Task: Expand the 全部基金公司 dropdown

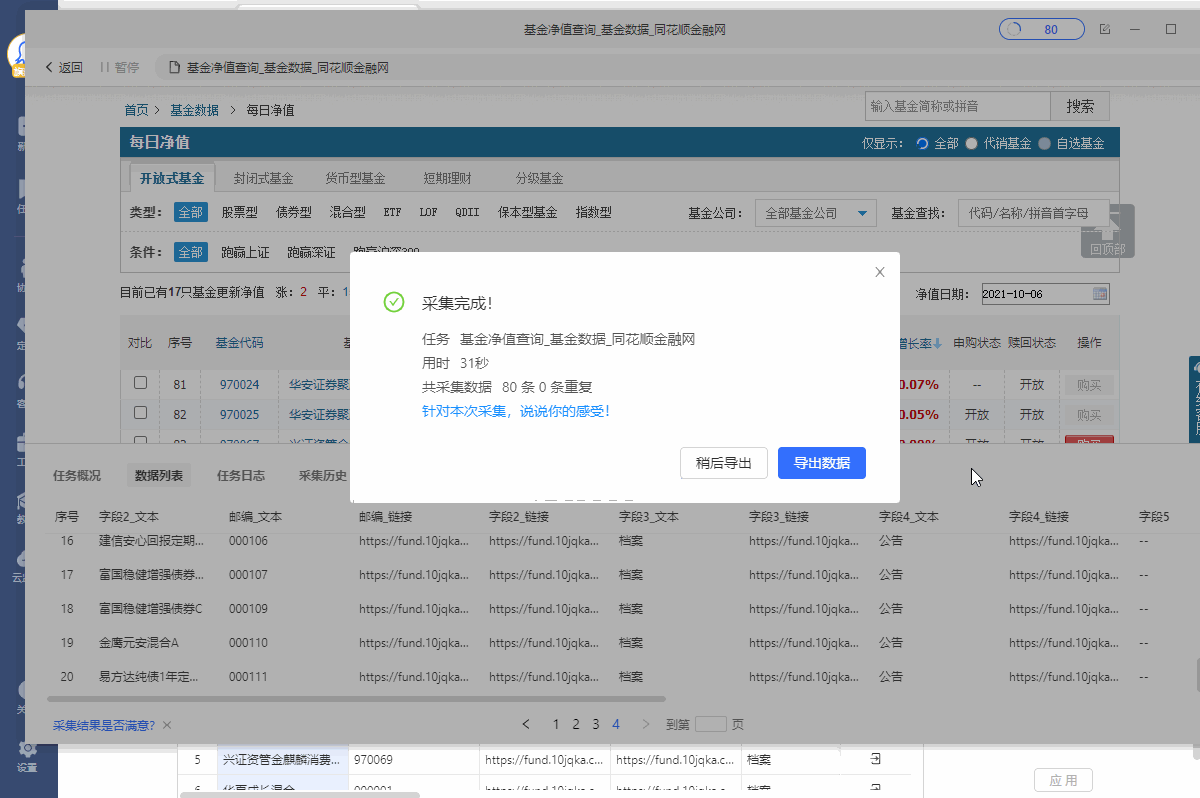Action: tap(815, 213)
